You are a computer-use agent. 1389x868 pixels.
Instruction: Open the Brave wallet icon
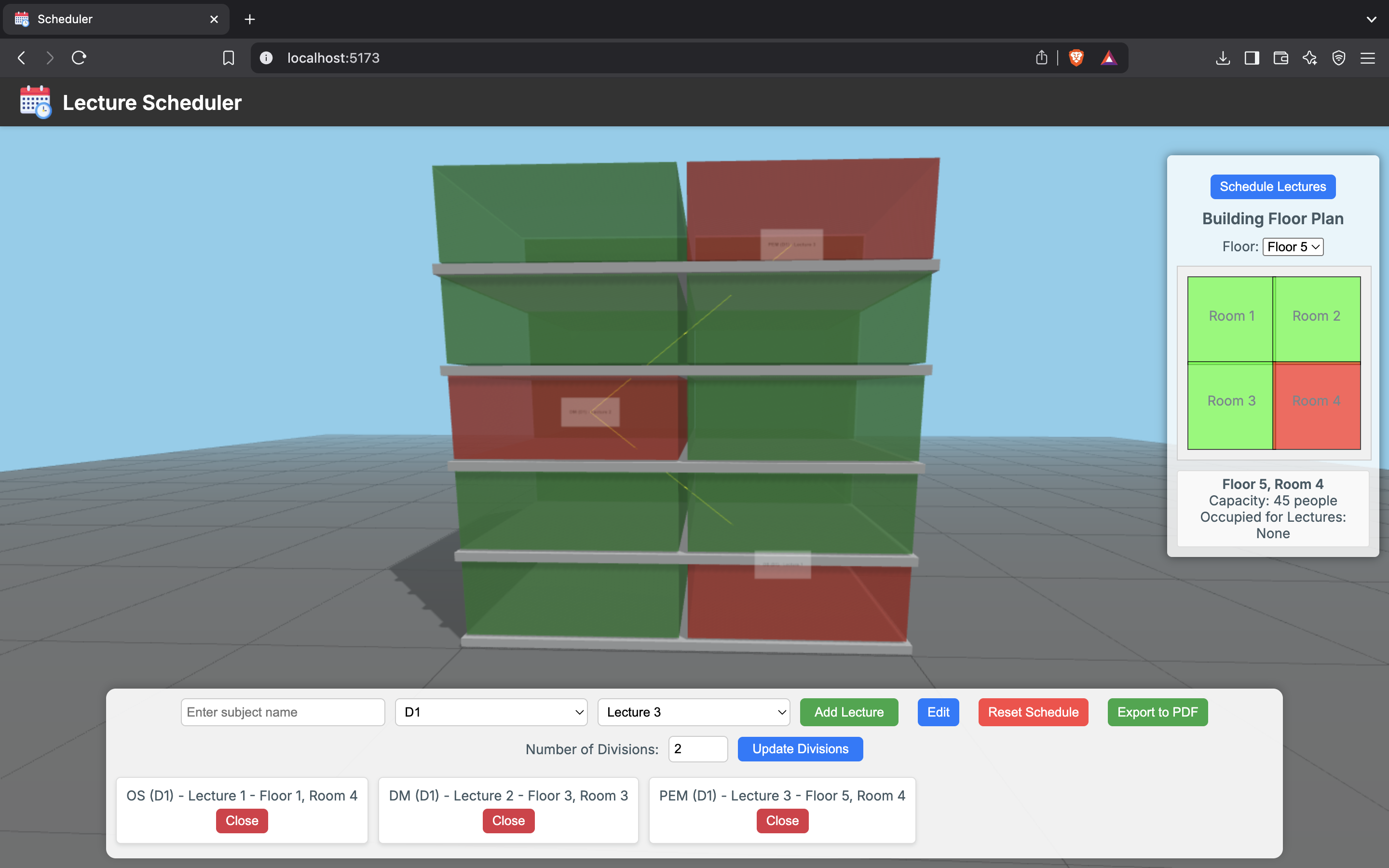coord(1280,57)
